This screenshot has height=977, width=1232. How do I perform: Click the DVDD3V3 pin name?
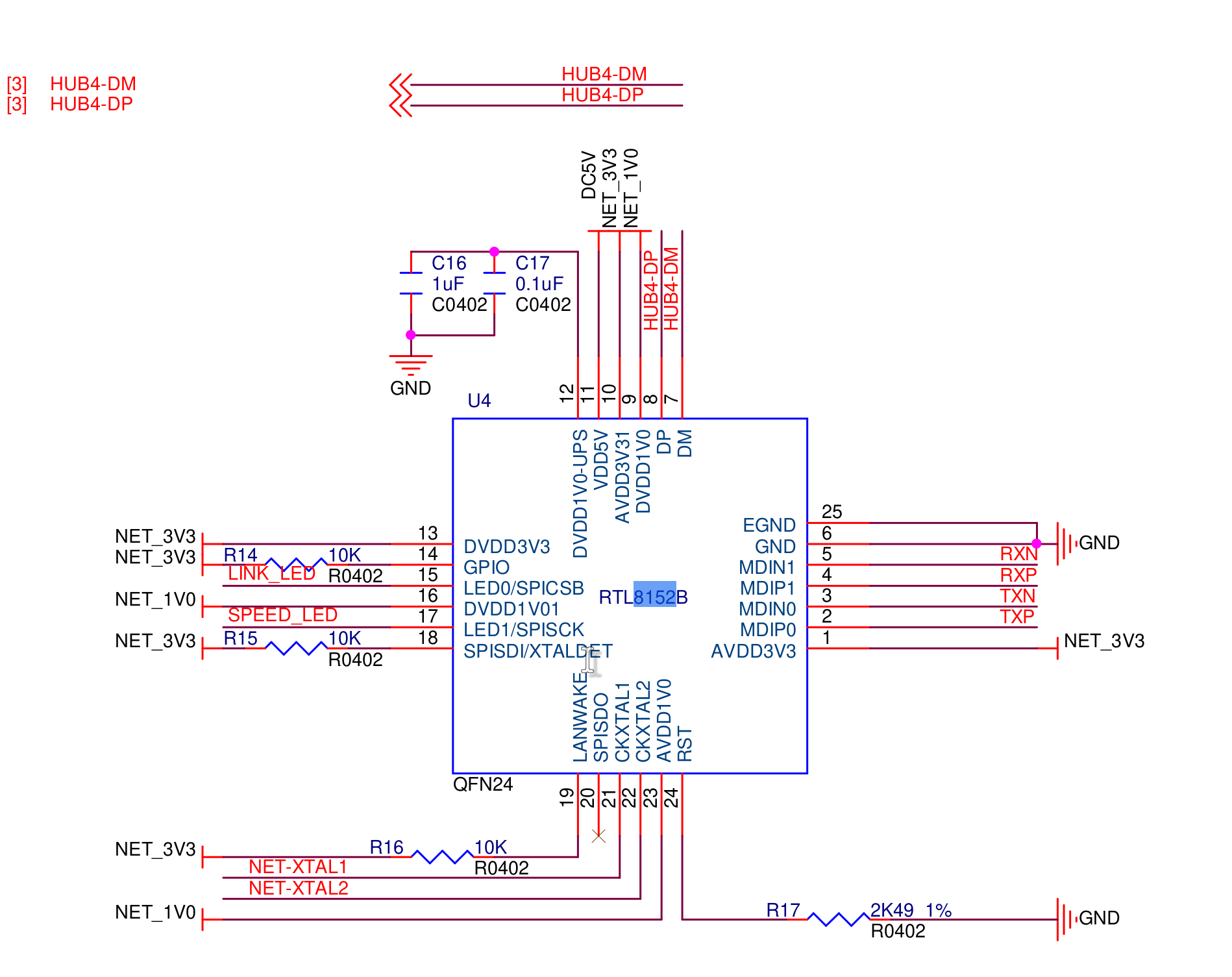[x=506, y=547]
